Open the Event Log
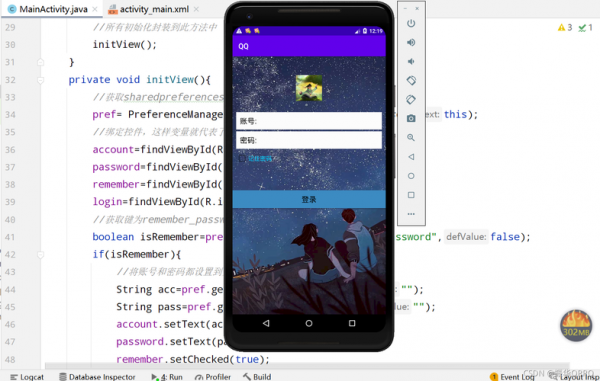600x381 pixels. (x=512, y=377)
